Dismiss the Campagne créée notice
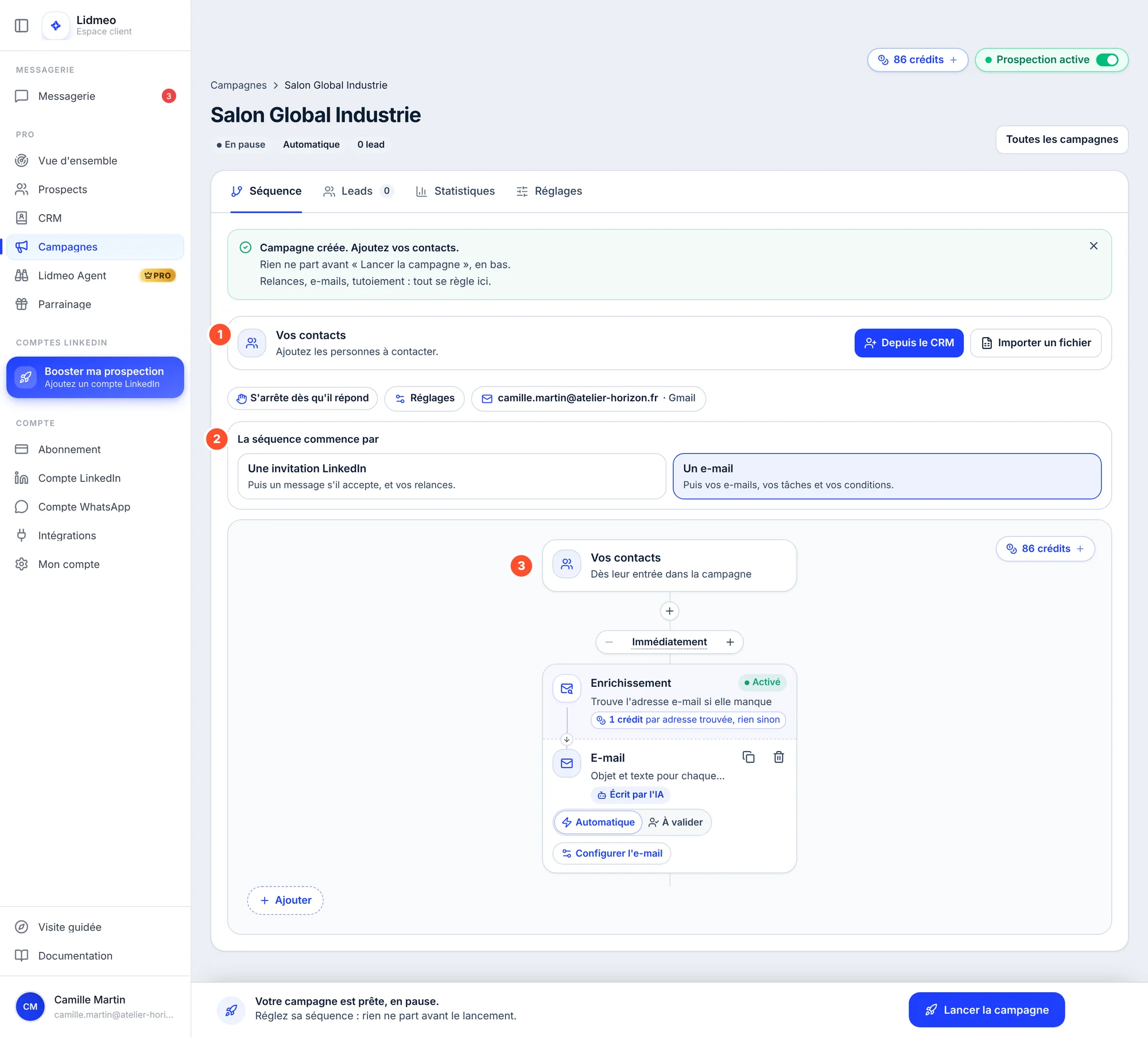 tap(1093, 246)
